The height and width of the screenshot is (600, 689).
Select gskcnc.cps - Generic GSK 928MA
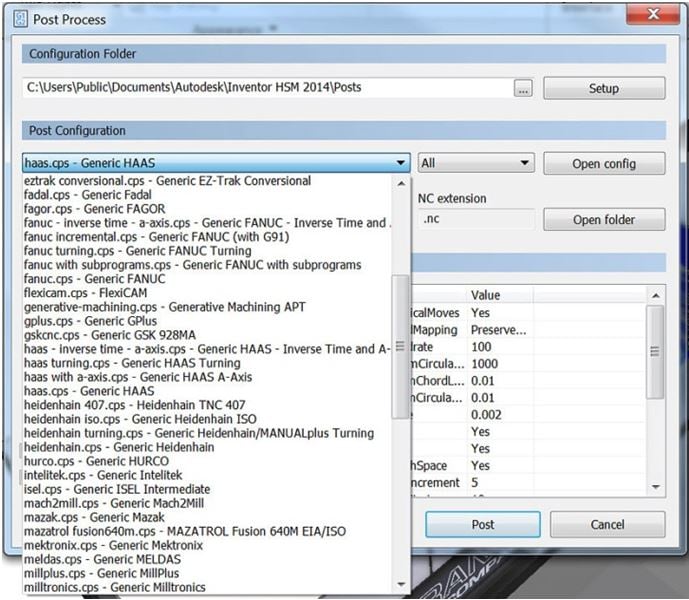(x=207, y=335)
